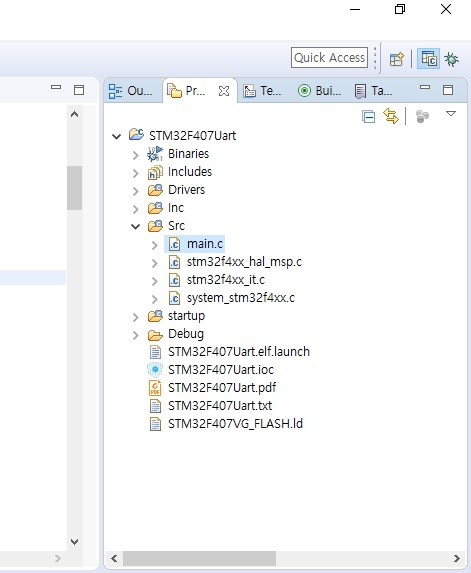
Task: Open the Project Explorer View Menu triangle
Action: tap(451, 114)
